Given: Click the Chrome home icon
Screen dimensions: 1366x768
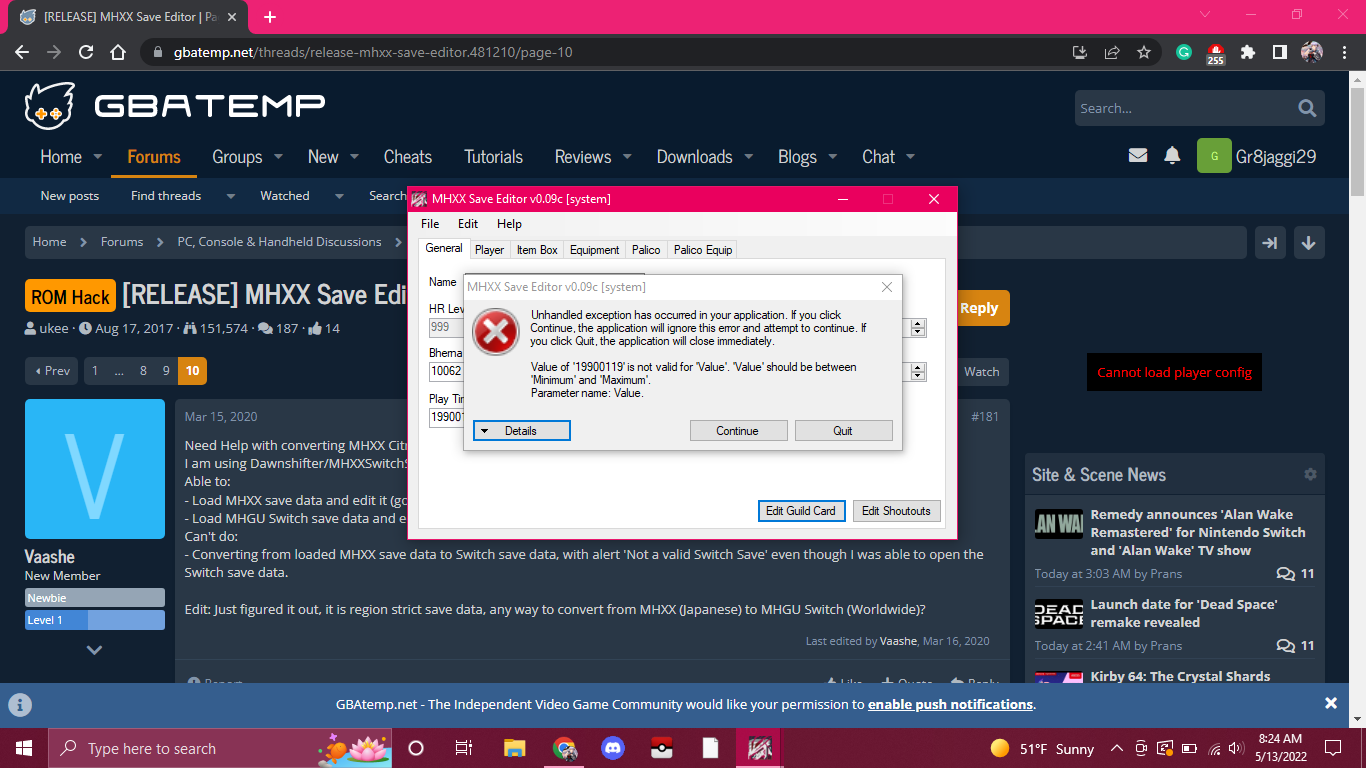Looking at the screenshot, I should 118,52.
